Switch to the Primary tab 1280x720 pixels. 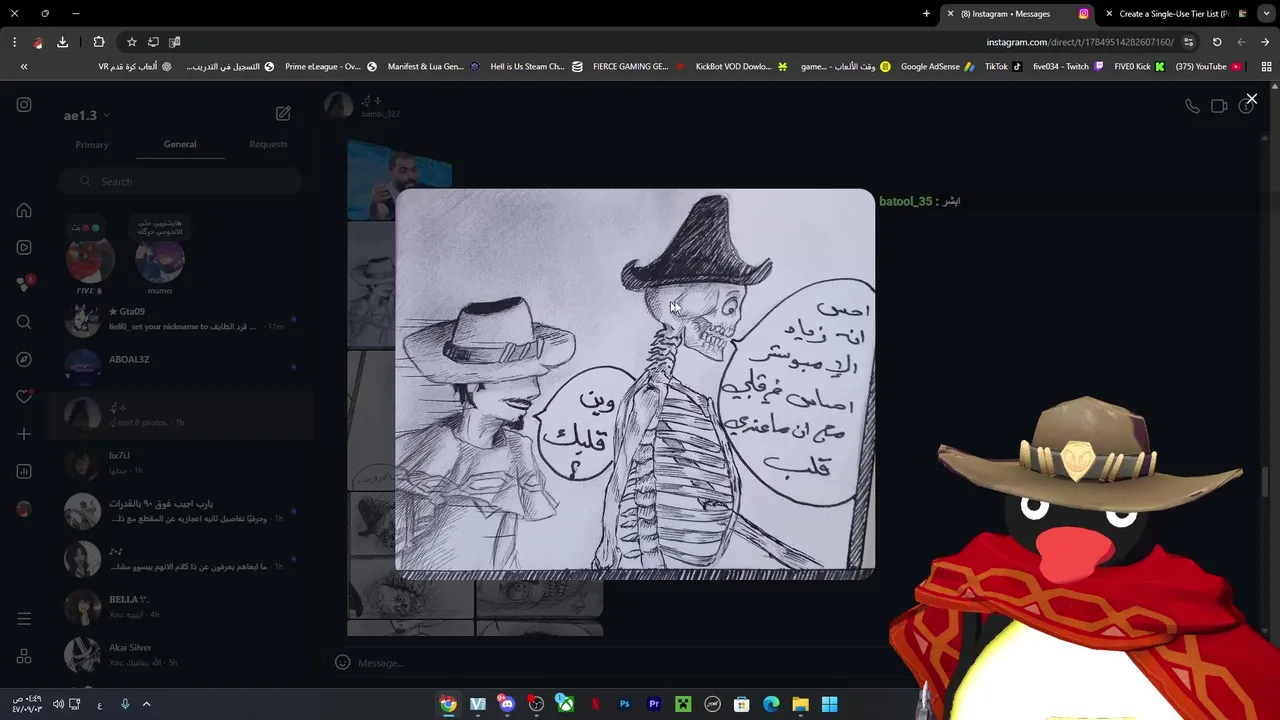point(92,145)
